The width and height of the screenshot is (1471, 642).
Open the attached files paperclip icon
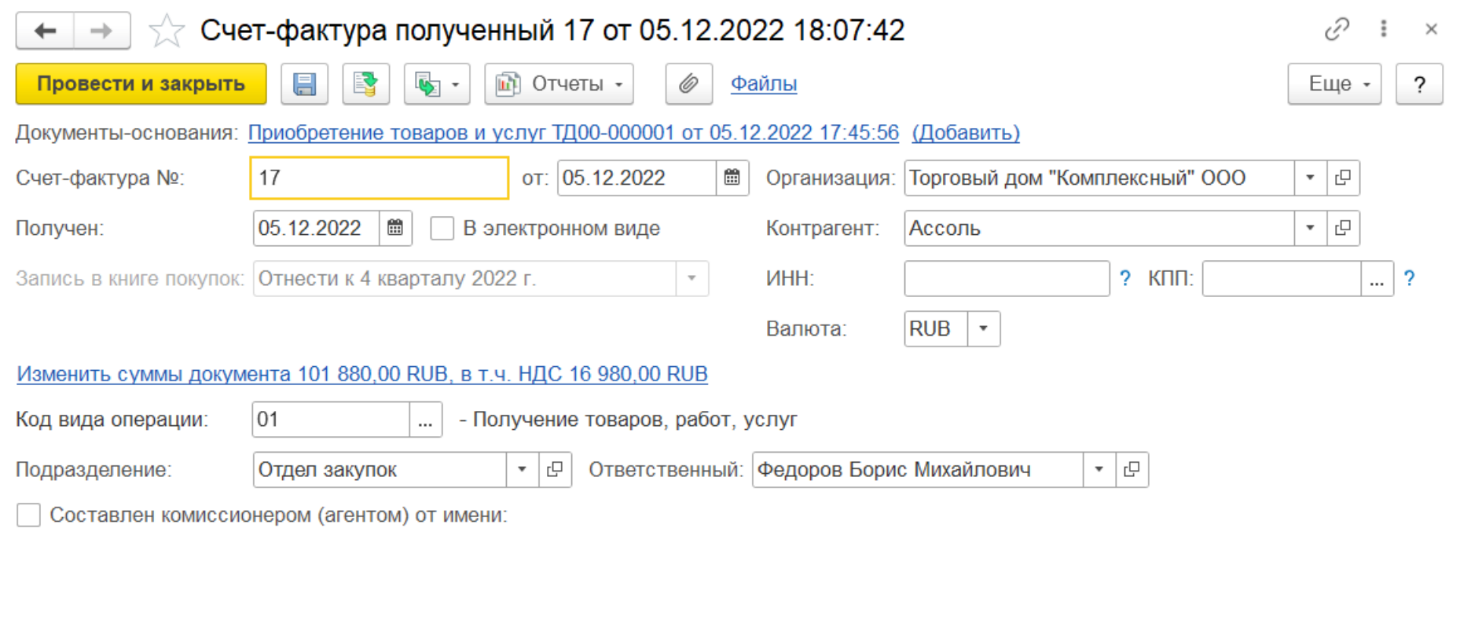[x=688, y=84]
